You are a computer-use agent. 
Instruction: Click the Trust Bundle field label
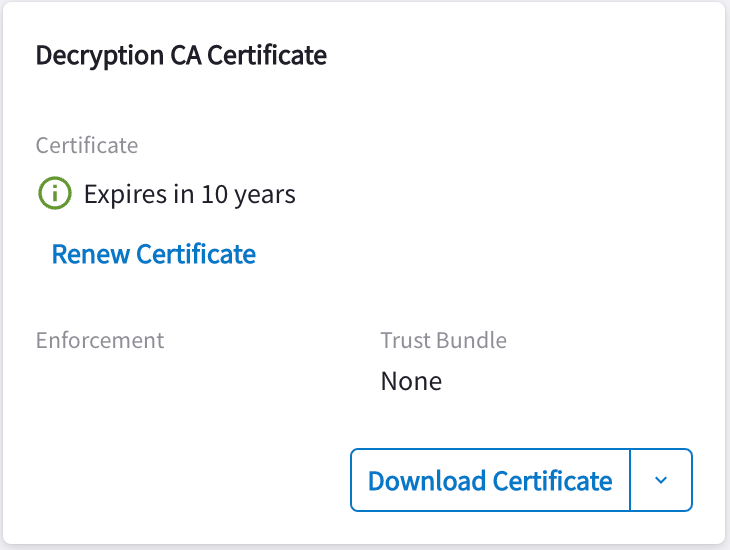coord(443,340)
